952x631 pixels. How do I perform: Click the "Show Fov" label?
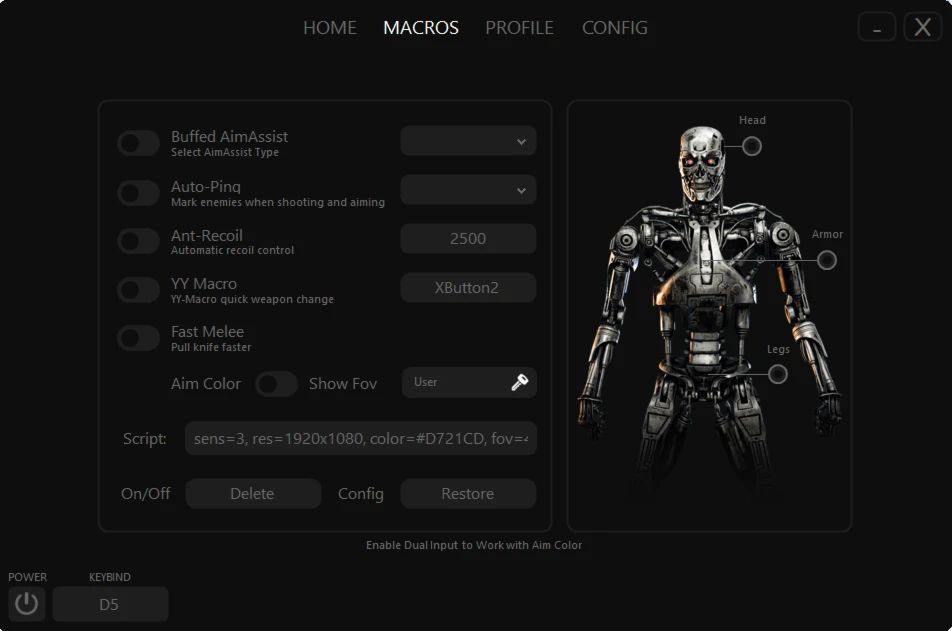pos(343,384)
